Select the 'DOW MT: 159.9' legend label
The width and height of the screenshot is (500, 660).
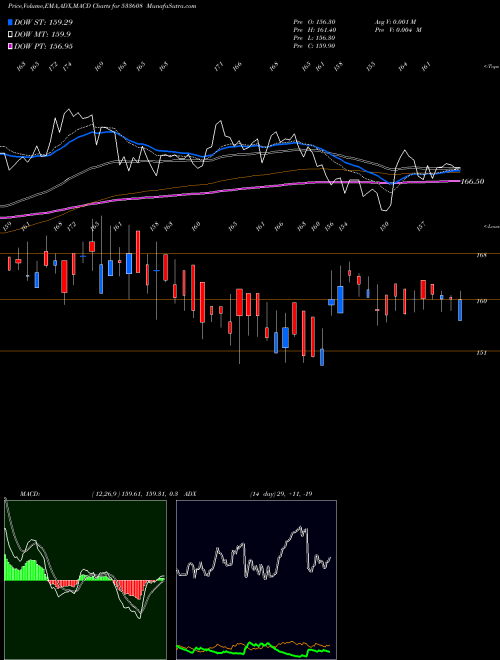[42, 35]
